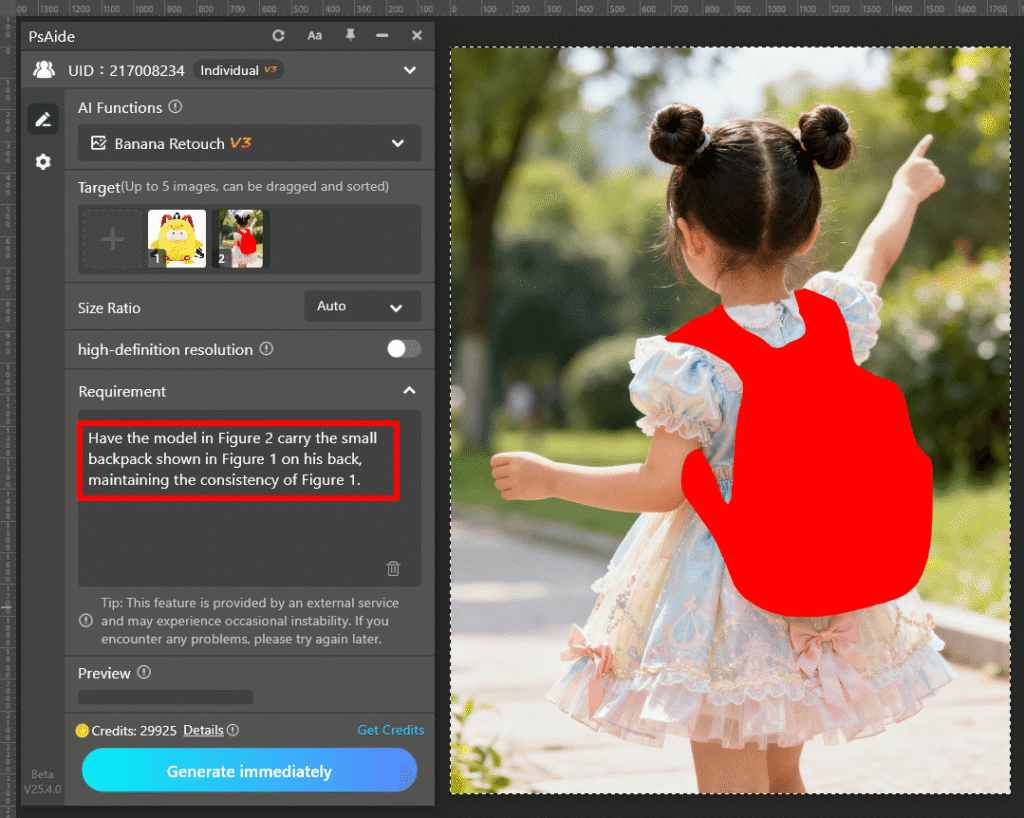Screen dimensions: 1024x818
Task: Click the Generate immediately button
Action: coord(249,771)
